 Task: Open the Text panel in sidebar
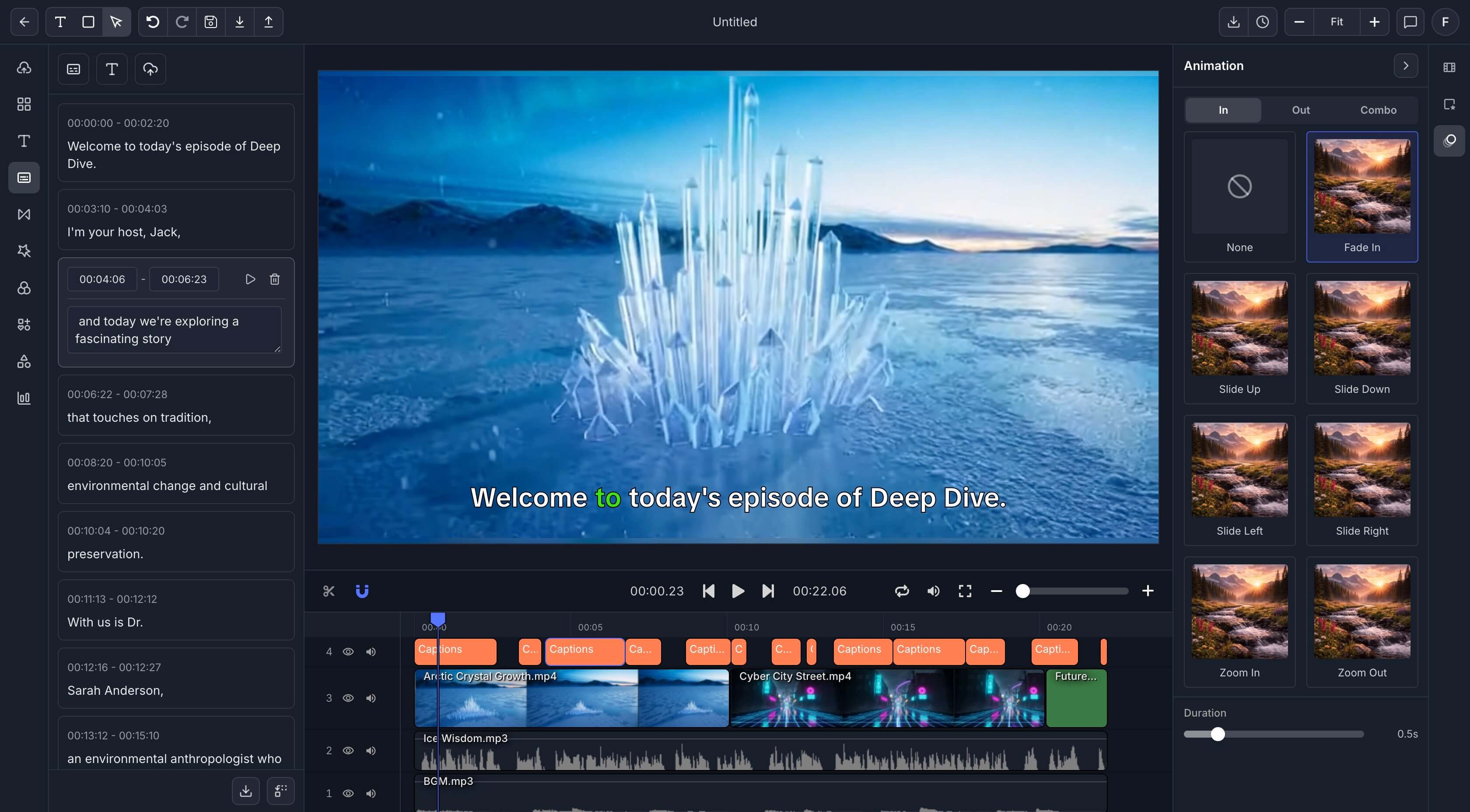[24, 141]
